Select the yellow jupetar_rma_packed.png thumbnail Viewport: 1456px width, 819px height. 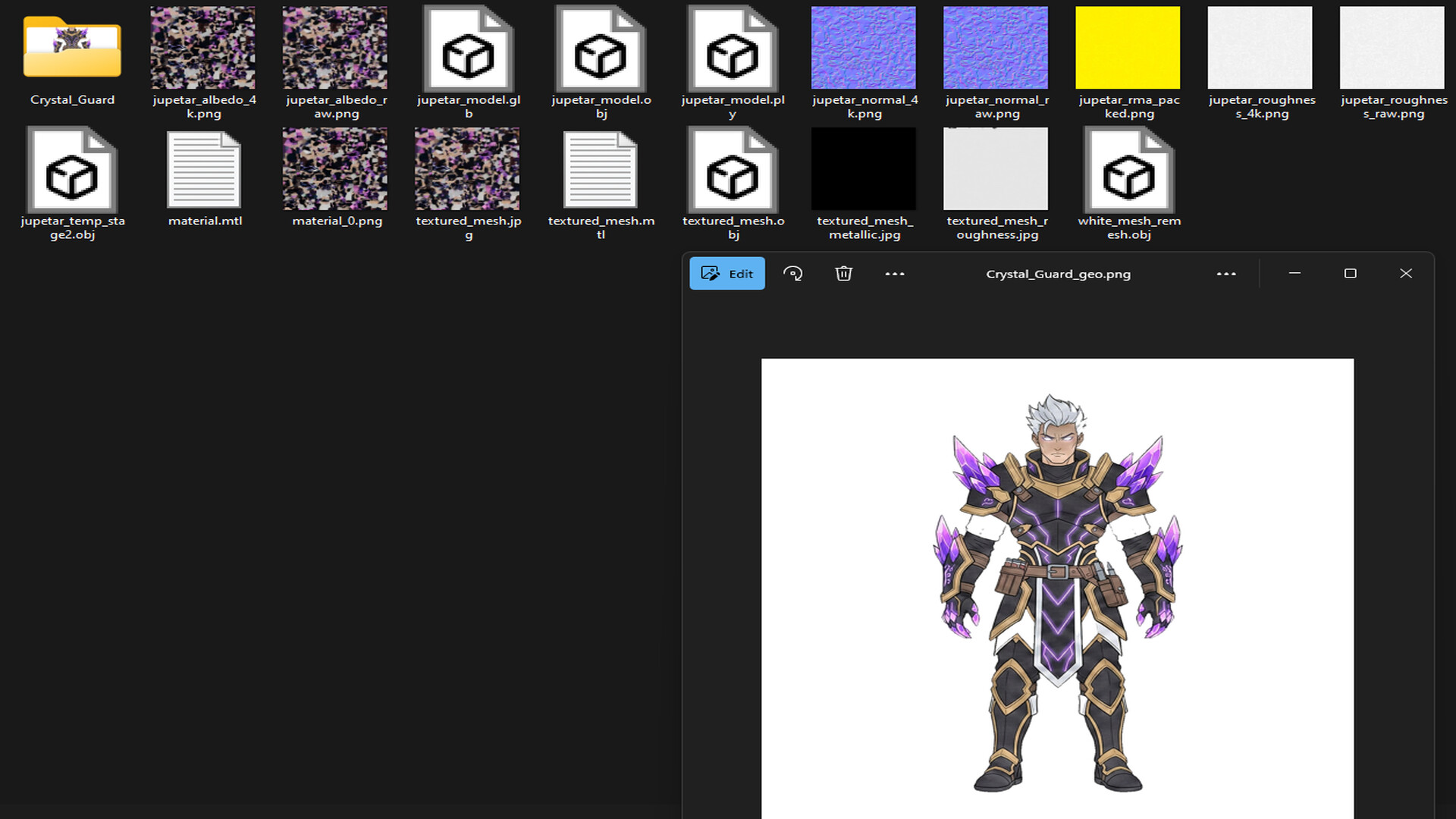point(1128,48)
